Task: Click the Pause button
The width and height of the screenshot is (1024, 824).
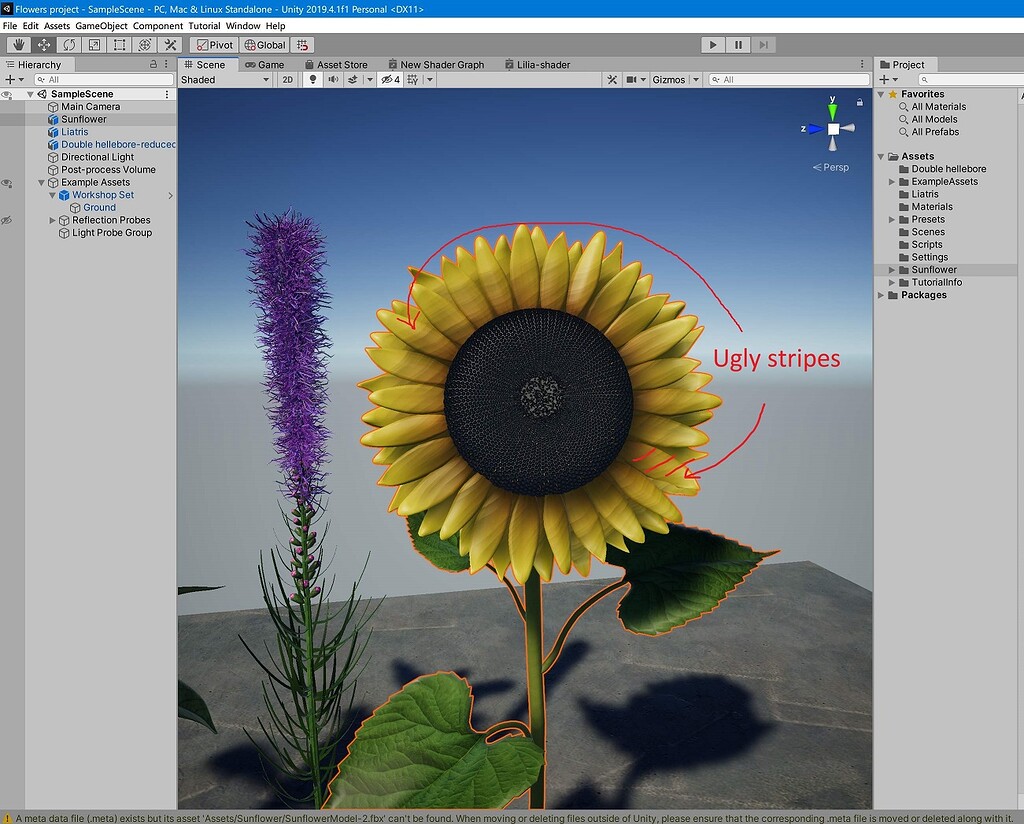Action: click(738, 44)
